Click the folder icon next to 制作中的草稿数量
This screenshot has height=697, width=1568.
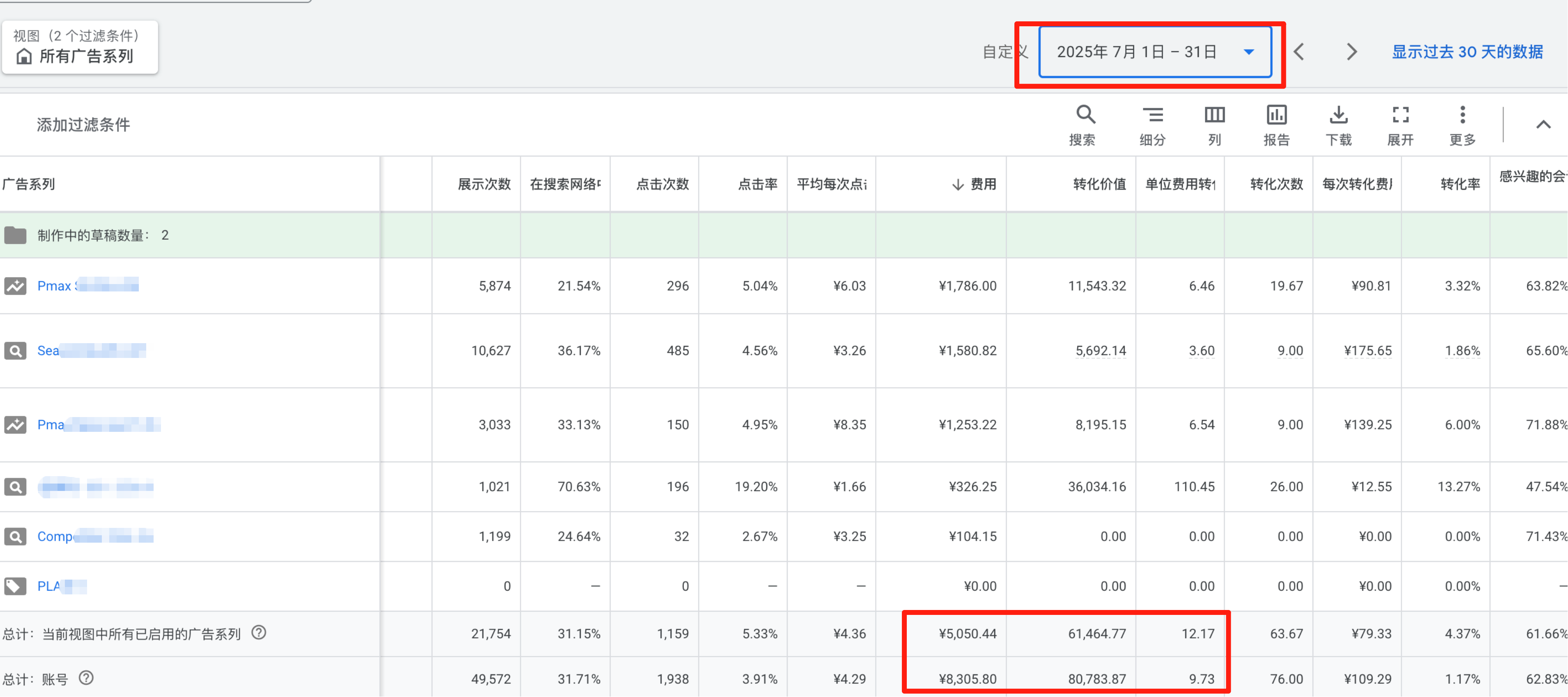(15, 235)
